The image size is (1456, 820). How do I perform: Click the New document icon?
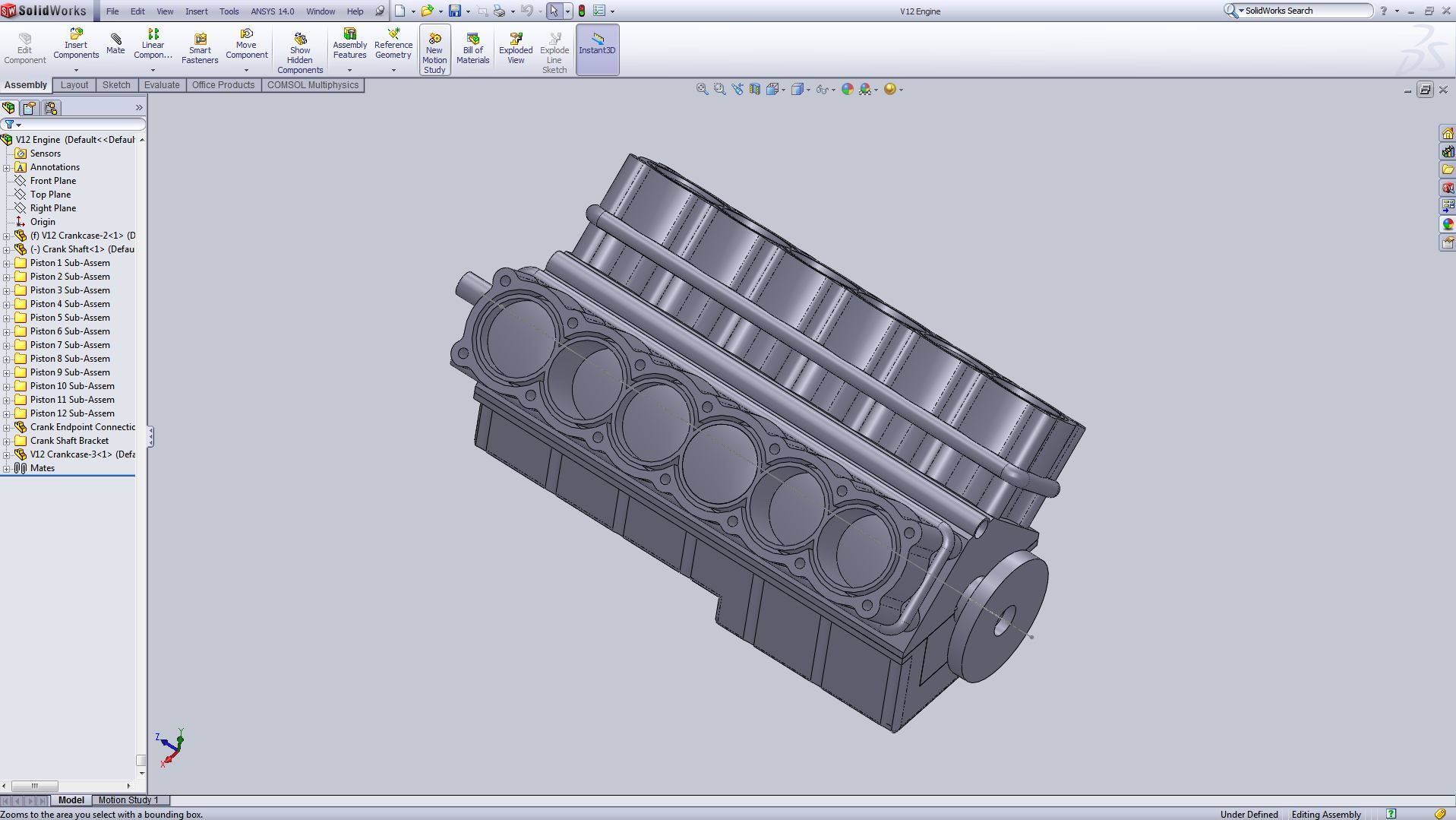coord(400,11)
